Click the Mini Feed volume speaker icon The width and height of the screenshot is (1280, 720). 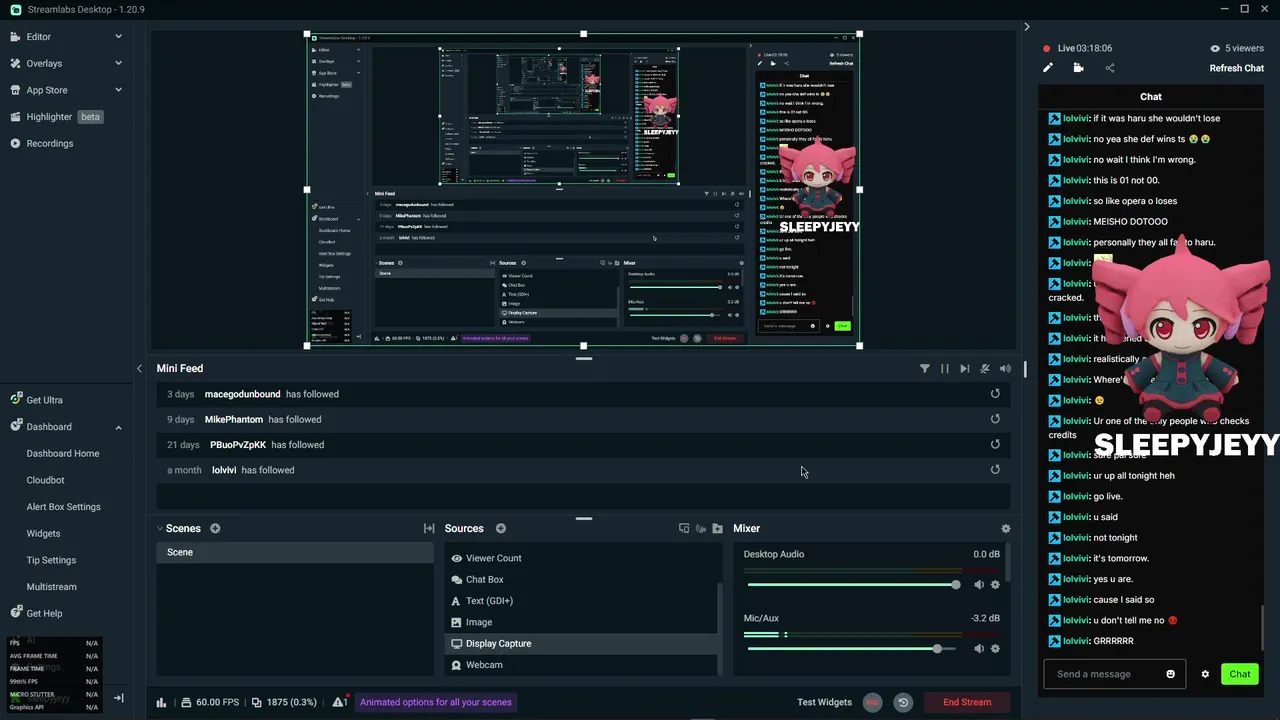tap(1005, 369)
